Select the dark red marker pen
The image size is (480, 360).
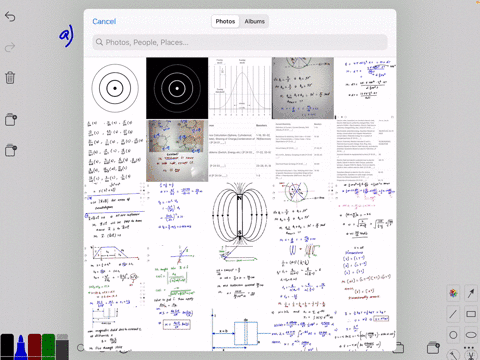coord(35,346)
